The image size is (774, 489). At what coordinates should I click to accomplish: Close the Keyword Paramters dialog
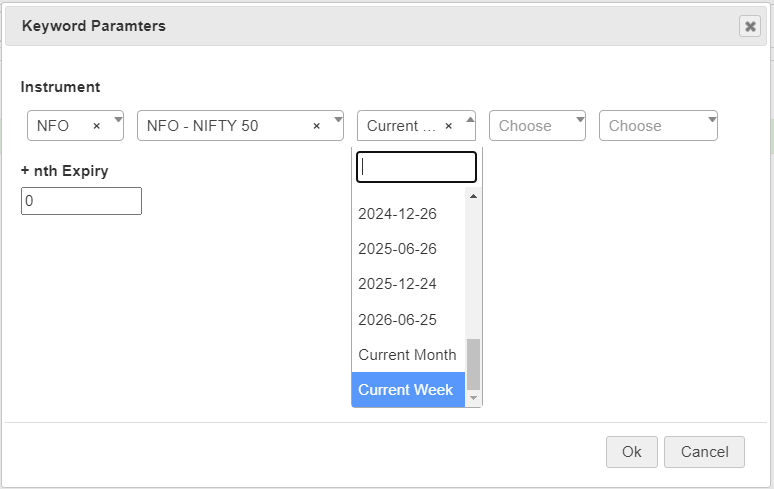pyautogui.click(x=750, y=27)
